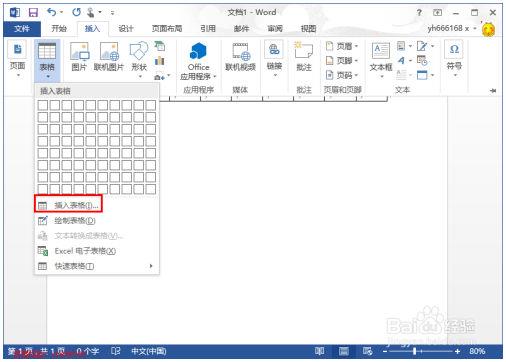
Task: Open the 文件 File tab
Action: click(22, 29)
